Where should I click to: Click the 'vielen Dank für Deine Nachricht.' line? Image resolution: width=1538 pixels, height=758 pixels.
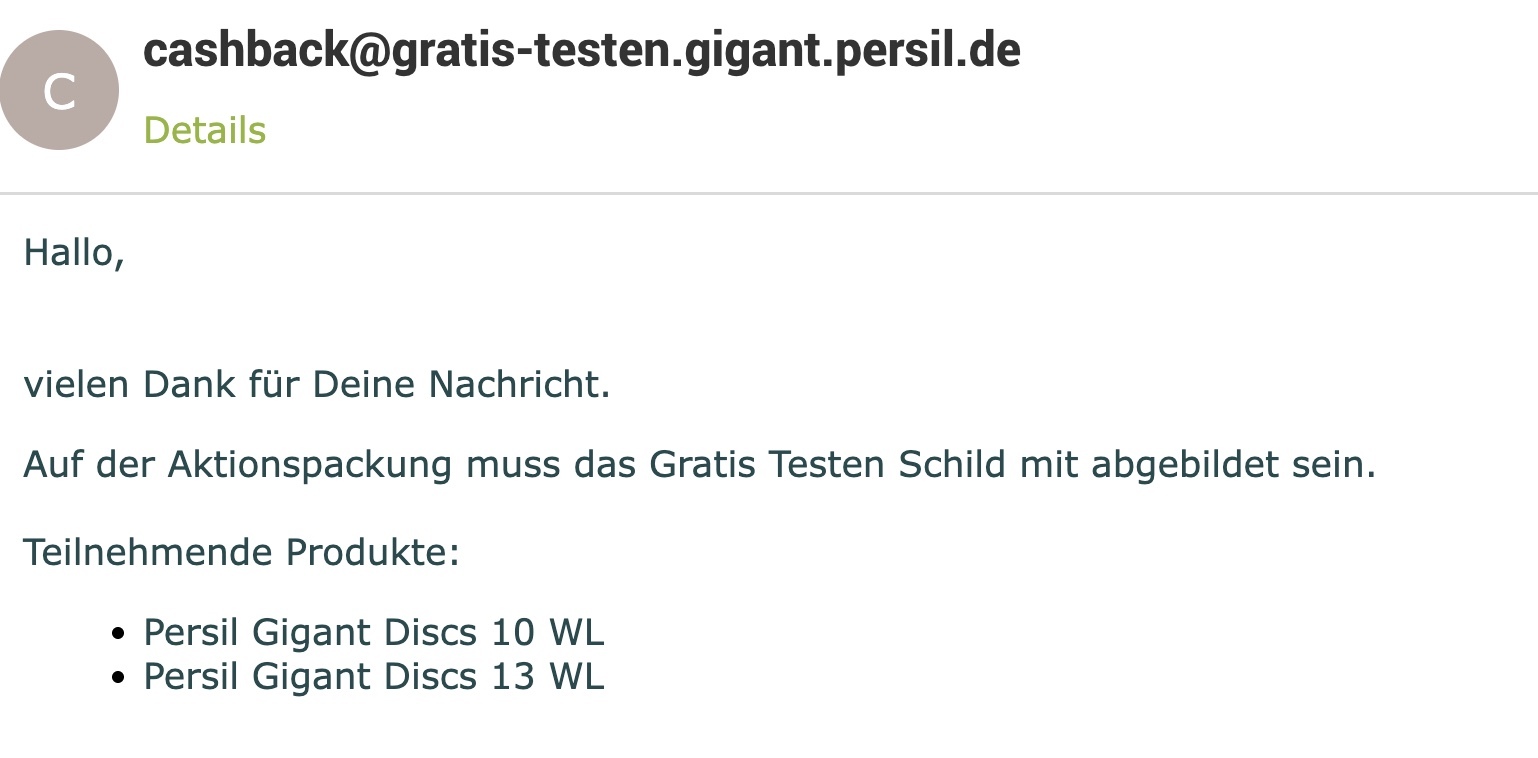click(317, 384)
